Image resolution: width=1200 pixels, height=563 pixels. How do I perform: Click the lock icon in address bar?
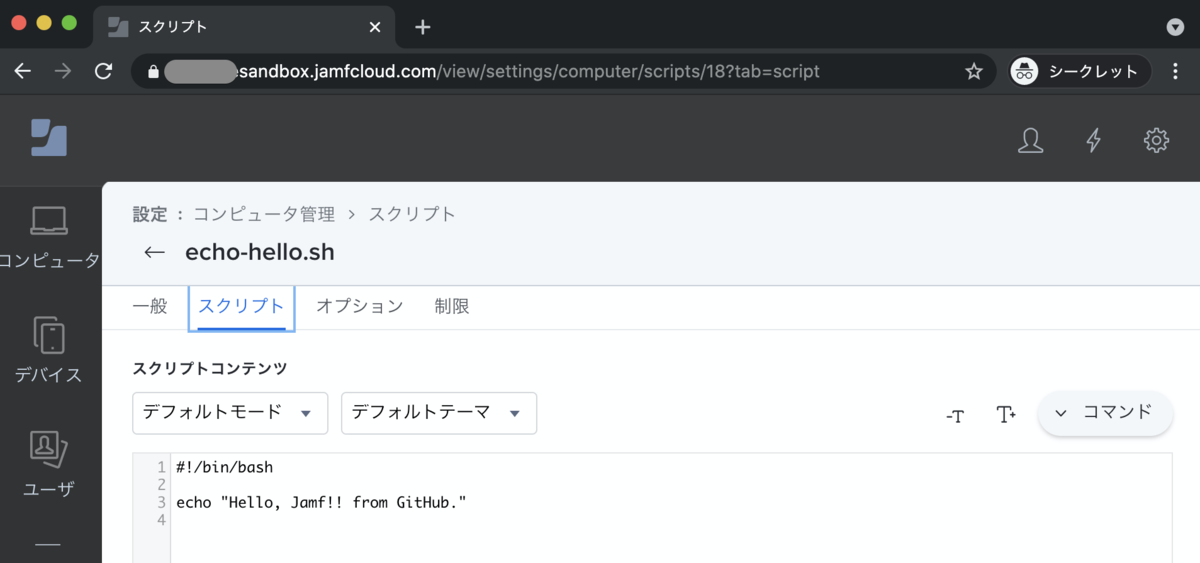tap(153, 71)
